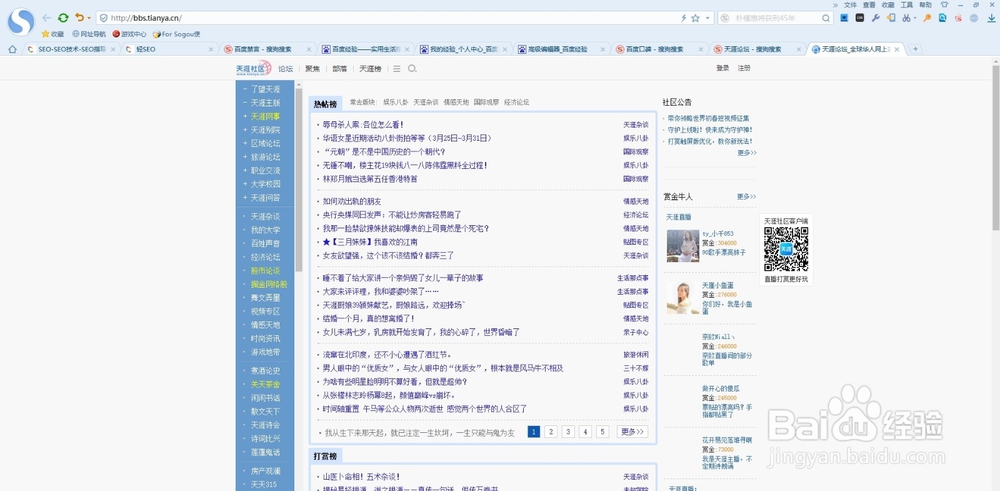Switch to the 百度口碑 - 搜狗搜索 tab
1000x491 pixels.
[659, 49]
